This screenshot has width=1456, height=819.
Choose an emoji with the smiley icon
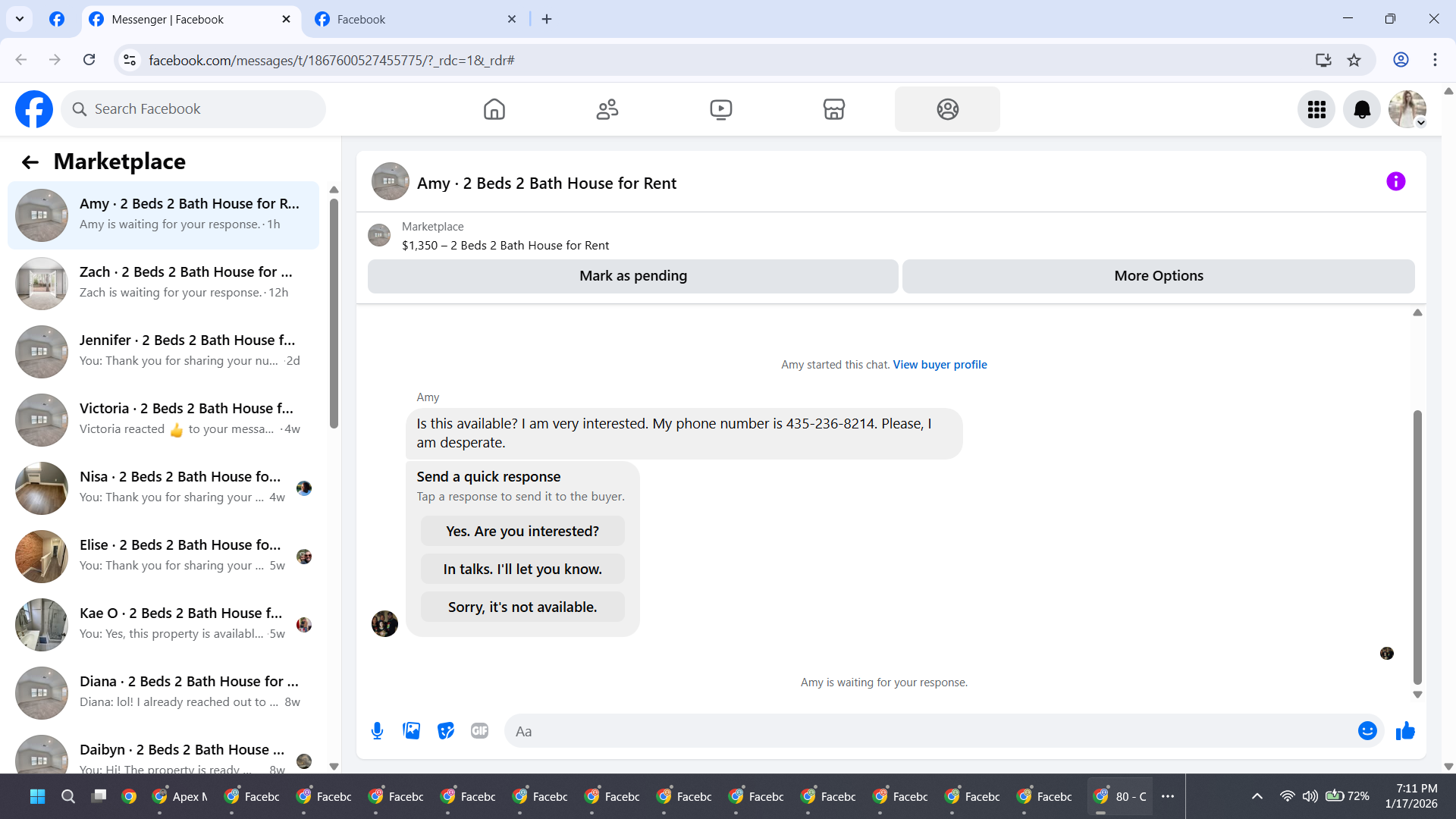click(x=1367, y=731)
